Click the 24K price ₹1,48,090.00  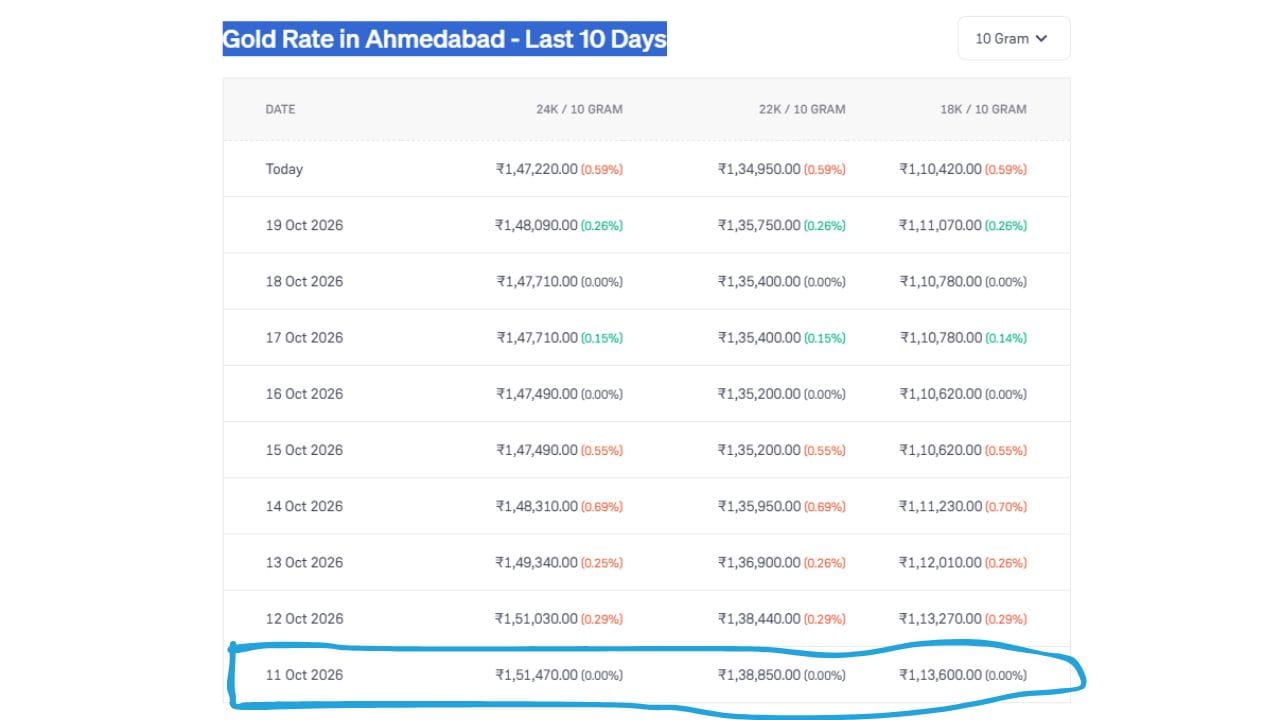(536, 225)
